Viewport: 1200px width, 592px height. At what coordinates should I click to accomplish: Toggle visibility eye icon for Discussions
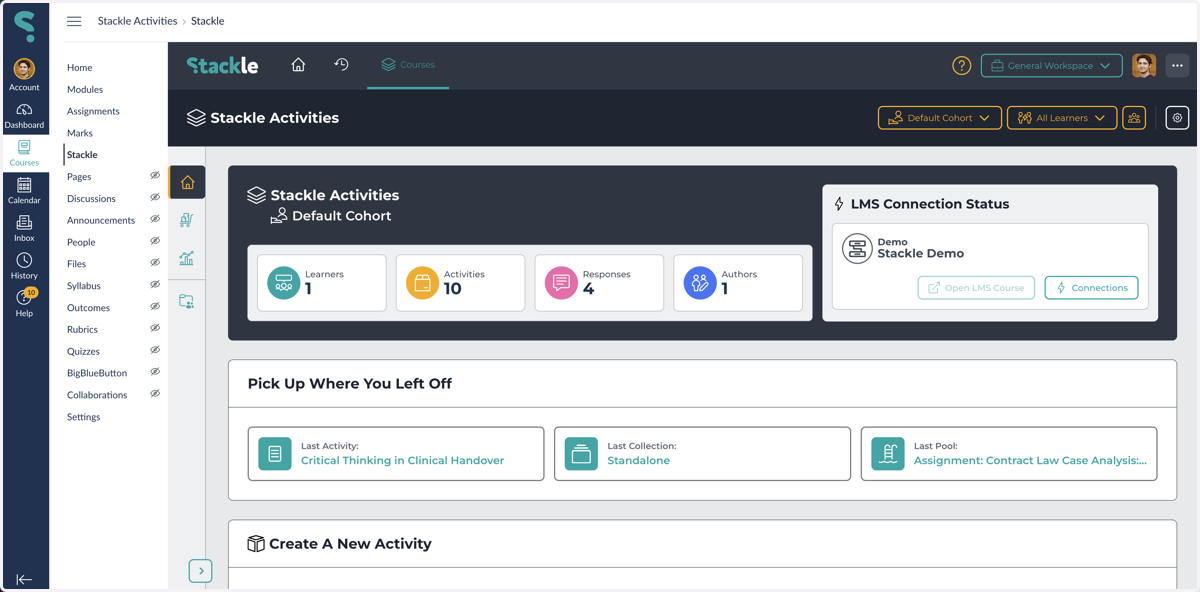point(155,198)
